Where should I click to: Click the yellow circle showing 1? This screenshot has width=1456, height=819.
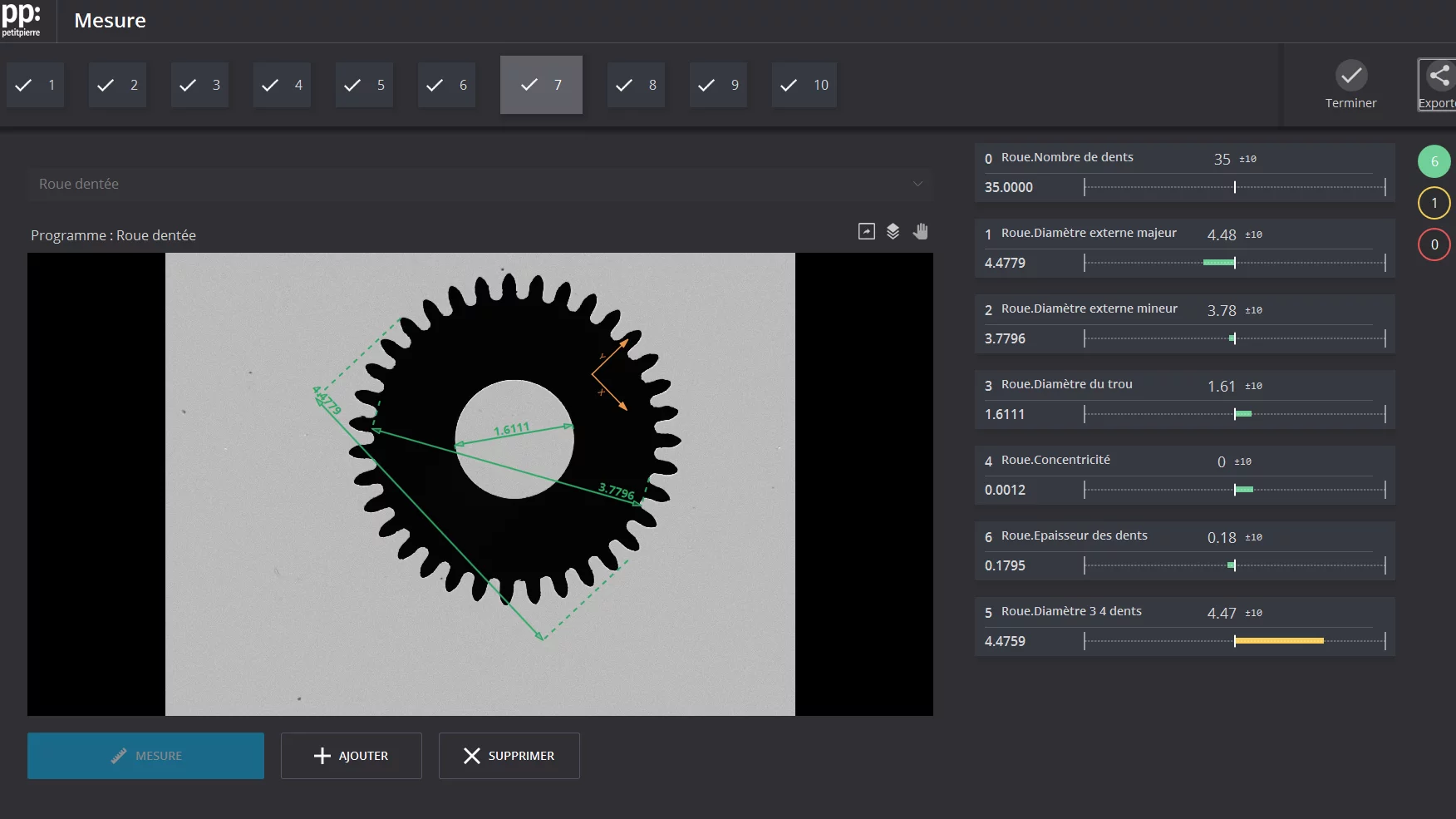point(1434,204)
